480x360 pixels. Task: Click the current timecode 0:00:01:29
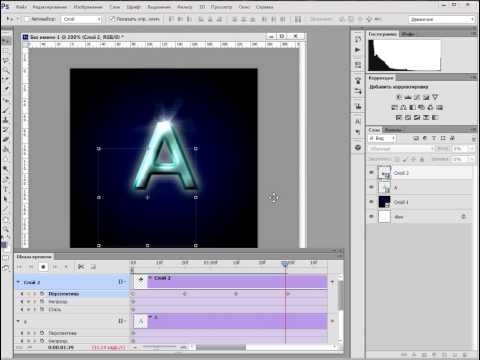pyautogui.click(x=61, y=347)
